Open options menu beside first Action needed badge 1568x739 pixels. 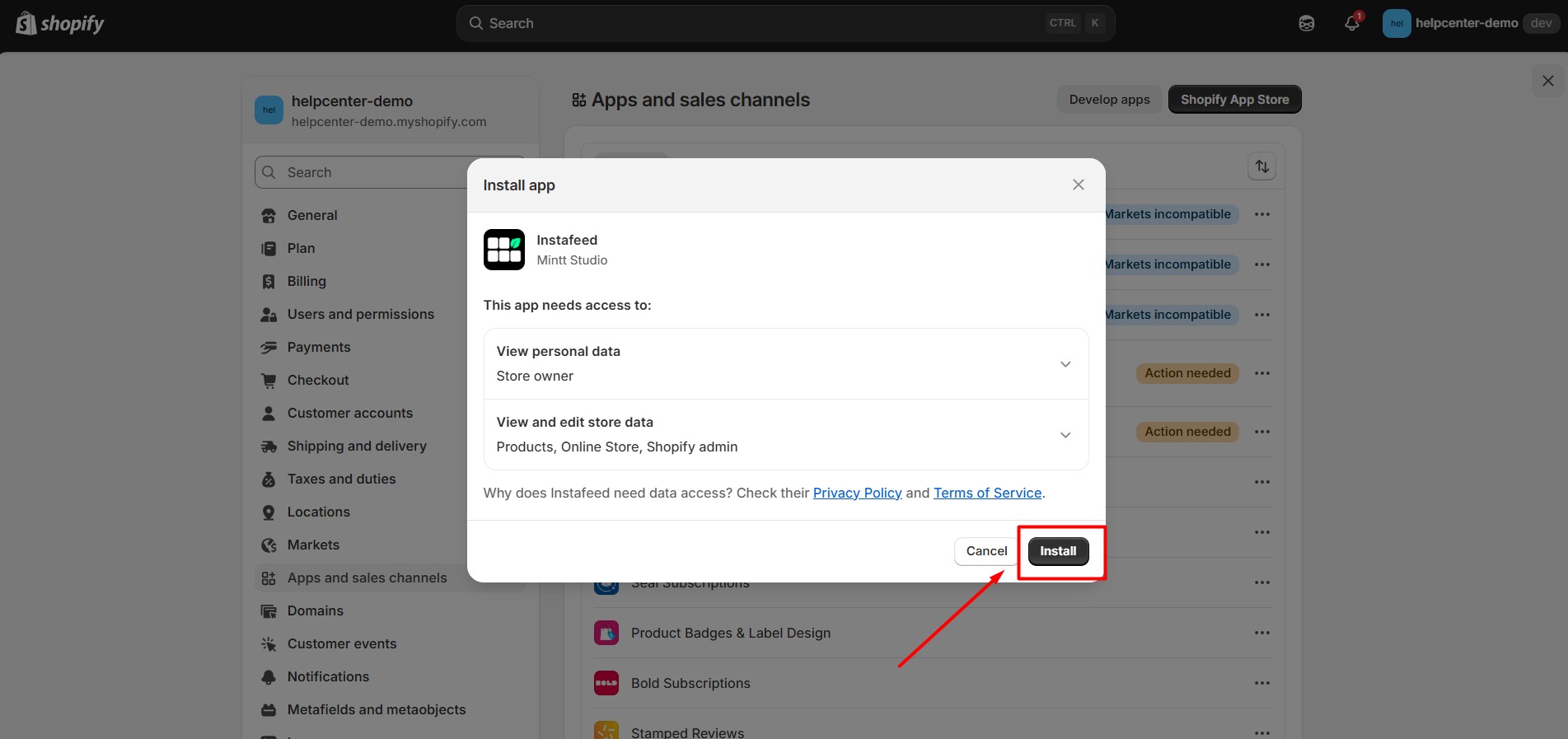coord(1262,373)
